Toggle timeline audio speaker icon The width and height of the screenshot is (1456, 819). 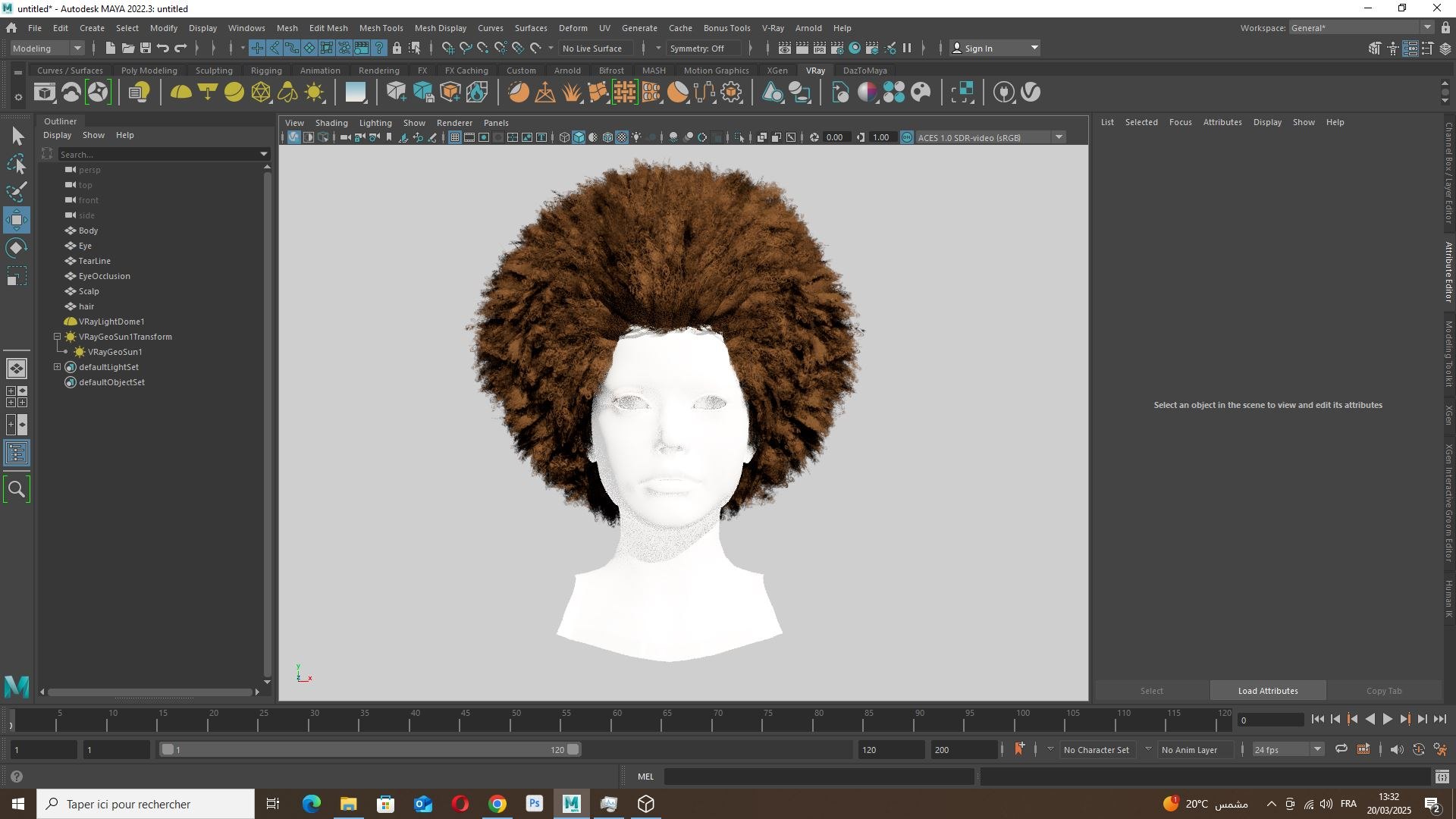[x=1396, y=749]
